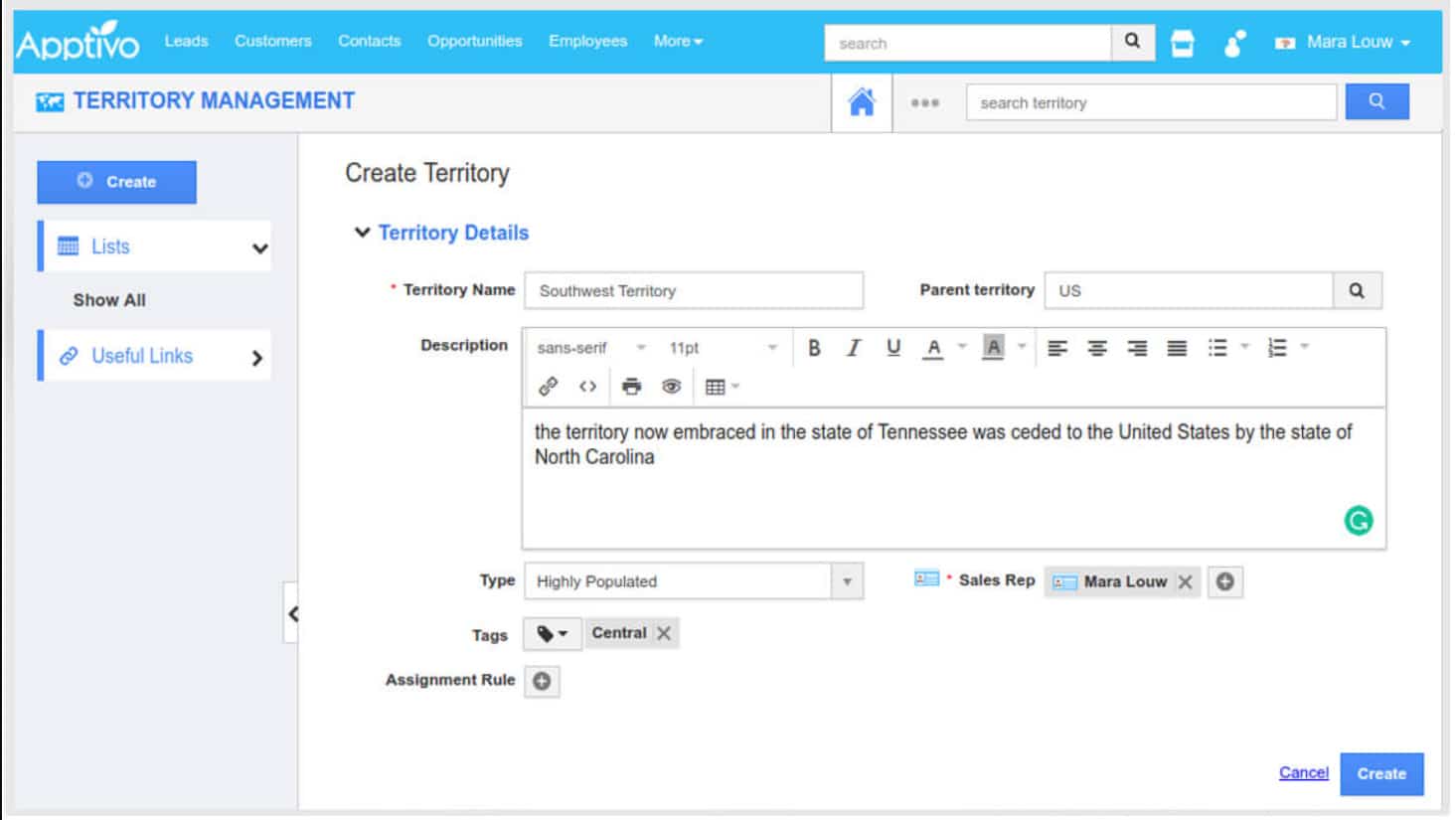Click in the Parent territory field
This screenshot has height=820, width=1456.
click(x=1189, y=290)
